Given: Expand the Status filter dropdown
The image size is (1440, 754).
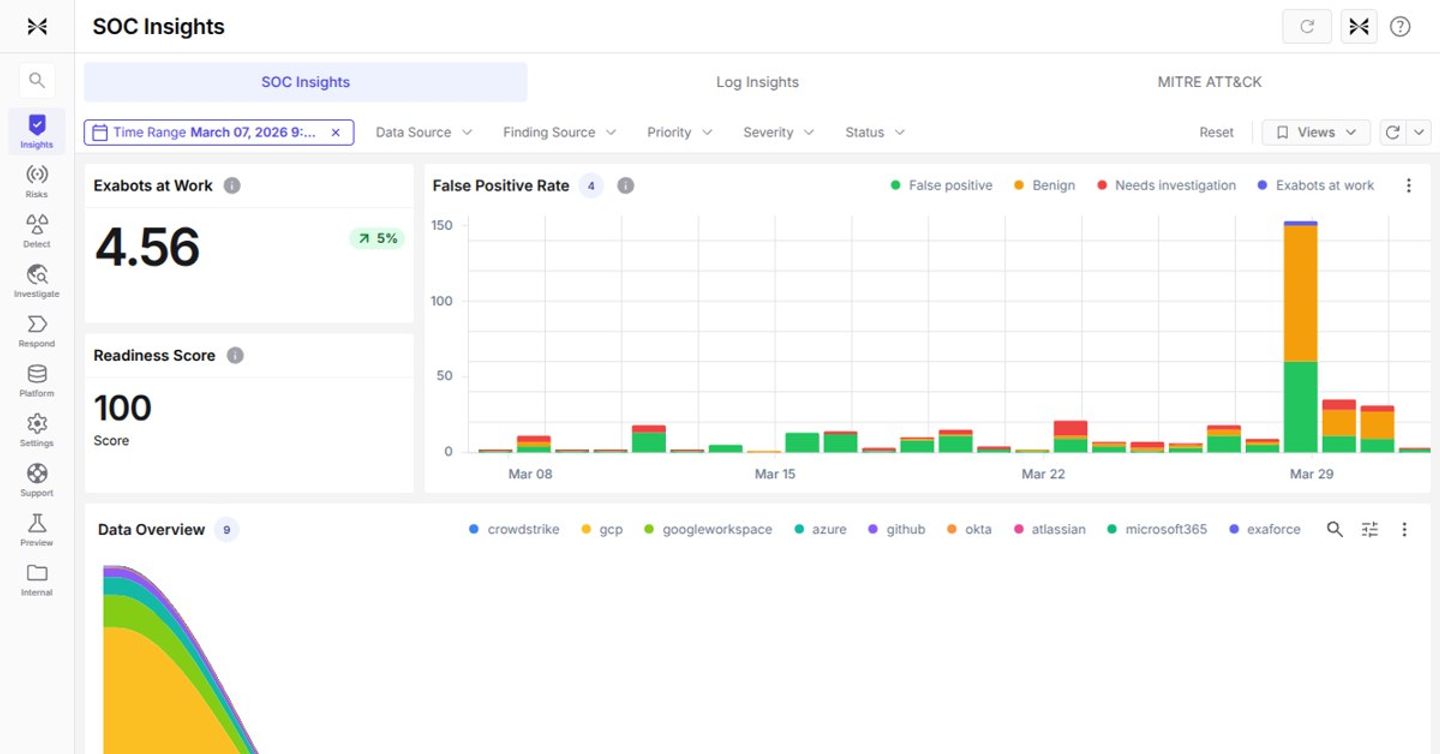Looking at the screenshot, I should 875,133.
